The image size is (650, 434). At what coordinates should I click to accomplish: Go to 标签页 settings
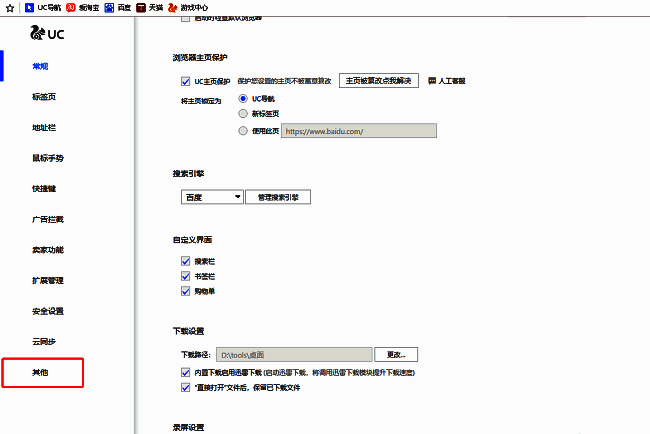click(x=44, y=97)
